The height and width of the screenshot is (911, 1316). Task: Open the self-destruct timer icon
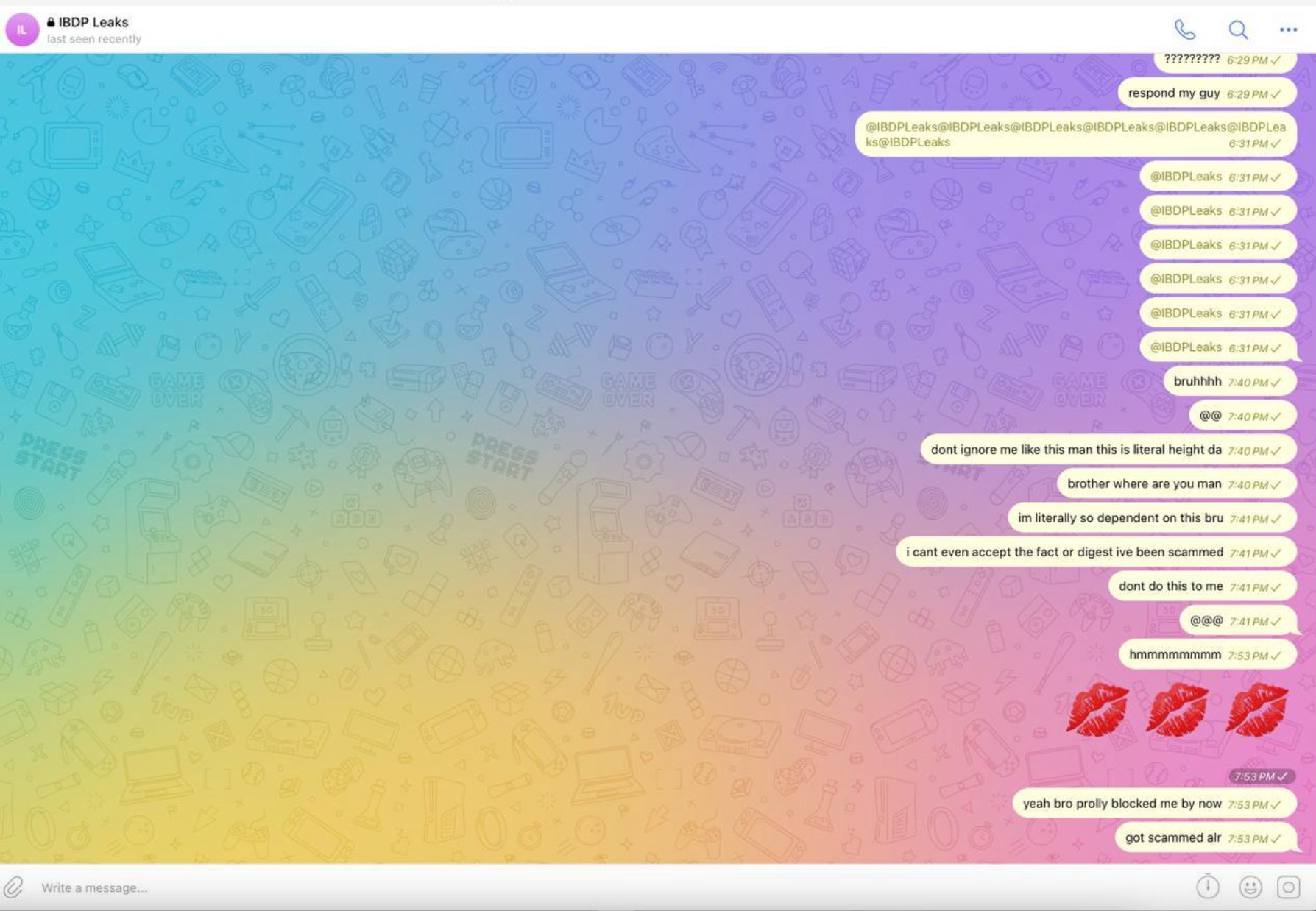click(1207, 887)
